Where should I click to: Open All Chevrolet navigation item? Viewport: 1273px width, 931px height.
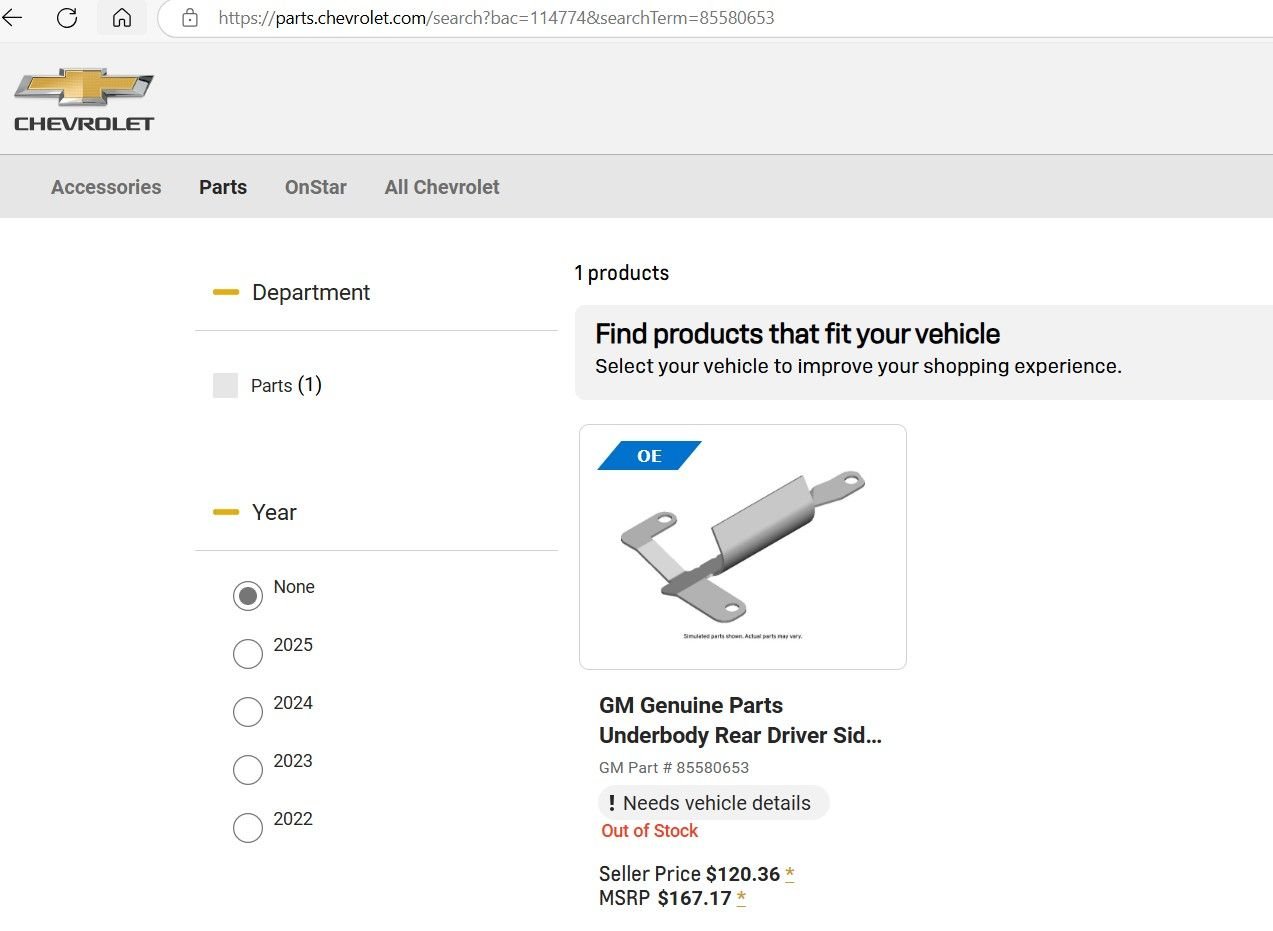442,187
